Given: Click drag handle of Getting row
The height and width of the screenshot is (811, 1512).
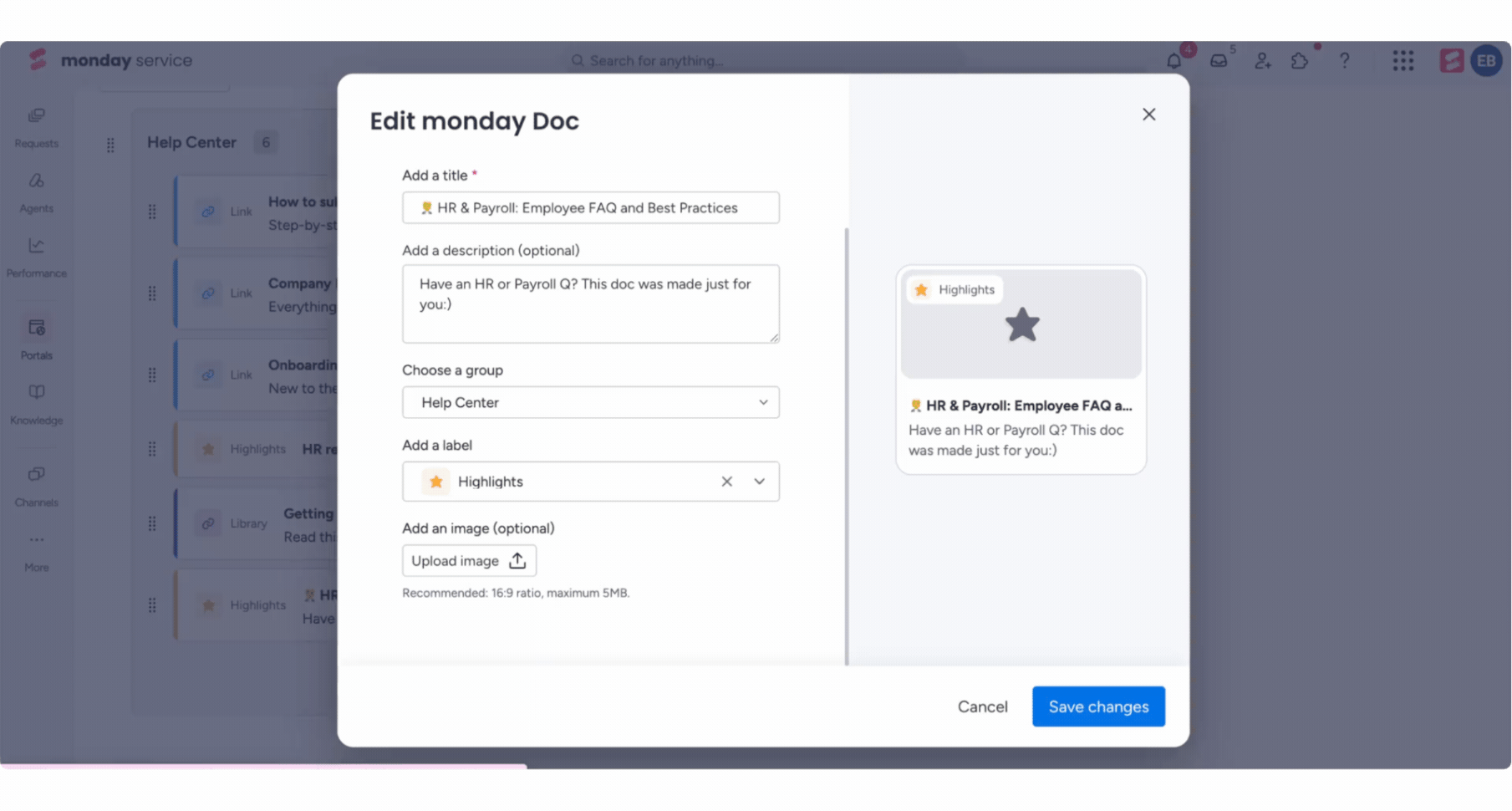Looking at the screenshot, I should click(x=152, y=523).
